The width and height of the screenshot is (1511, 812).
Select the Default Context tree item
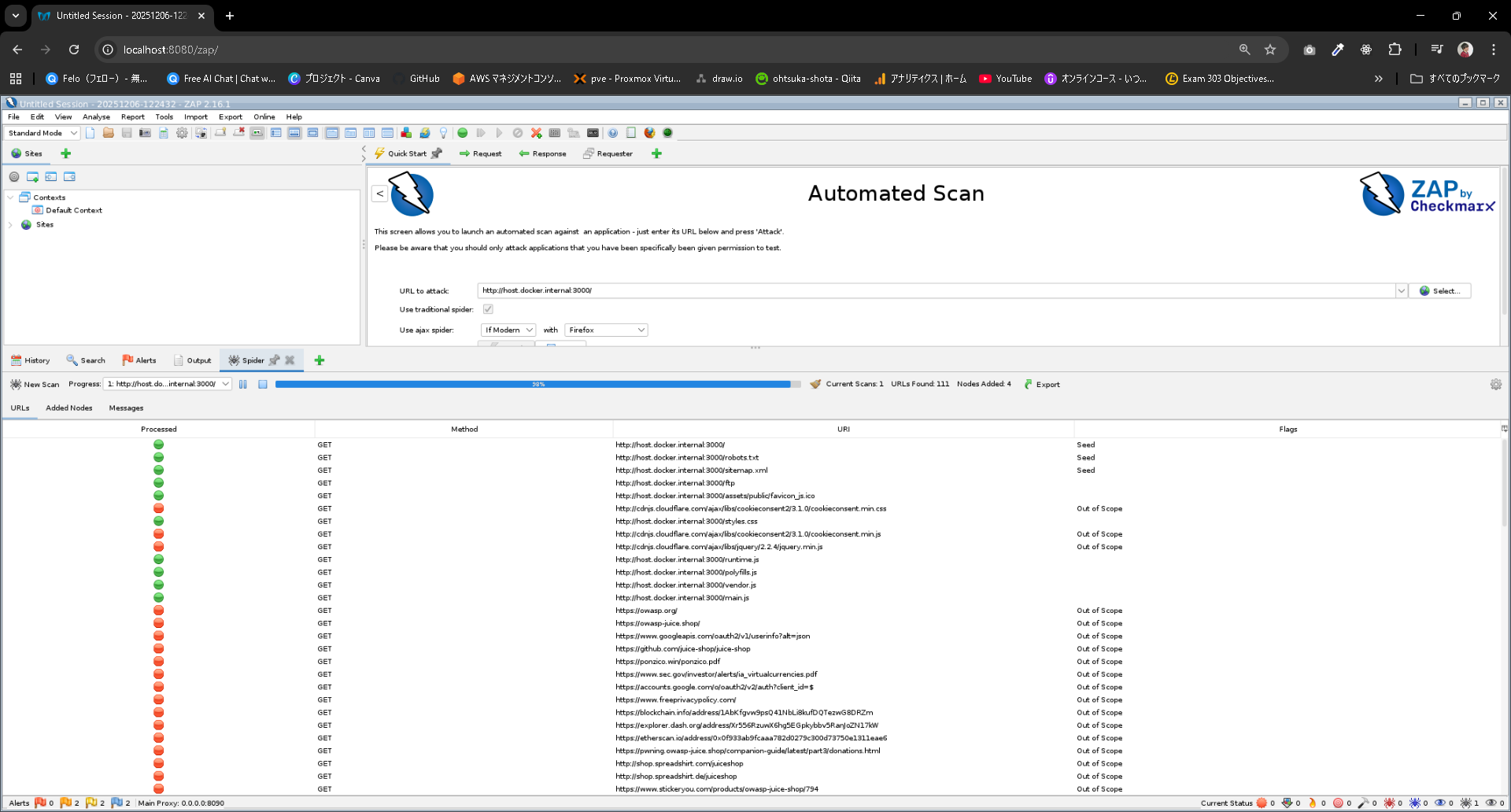pyautogui.click(x=68, y=211)
